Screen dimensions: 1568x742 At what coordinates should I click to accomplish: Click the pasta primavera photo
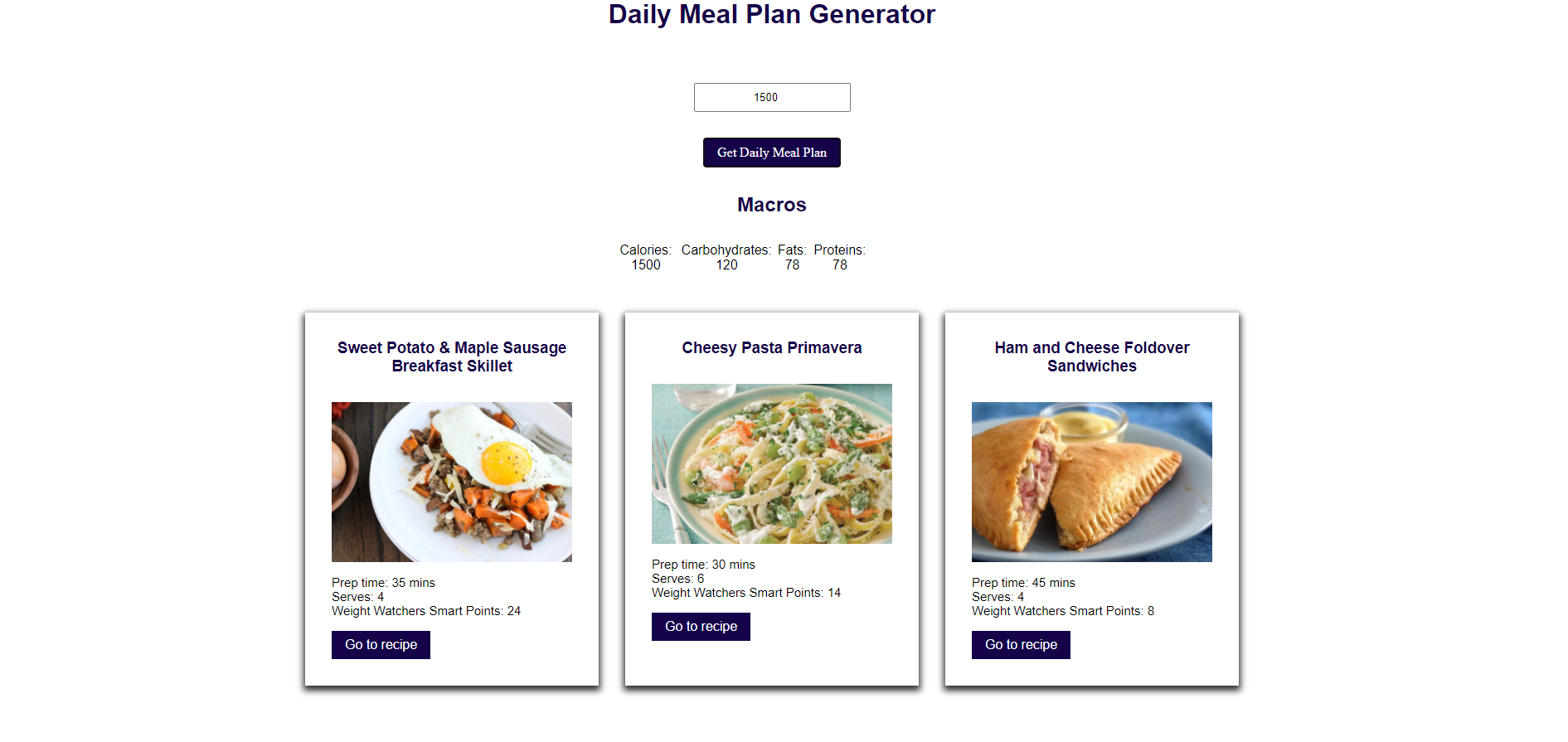772,463
